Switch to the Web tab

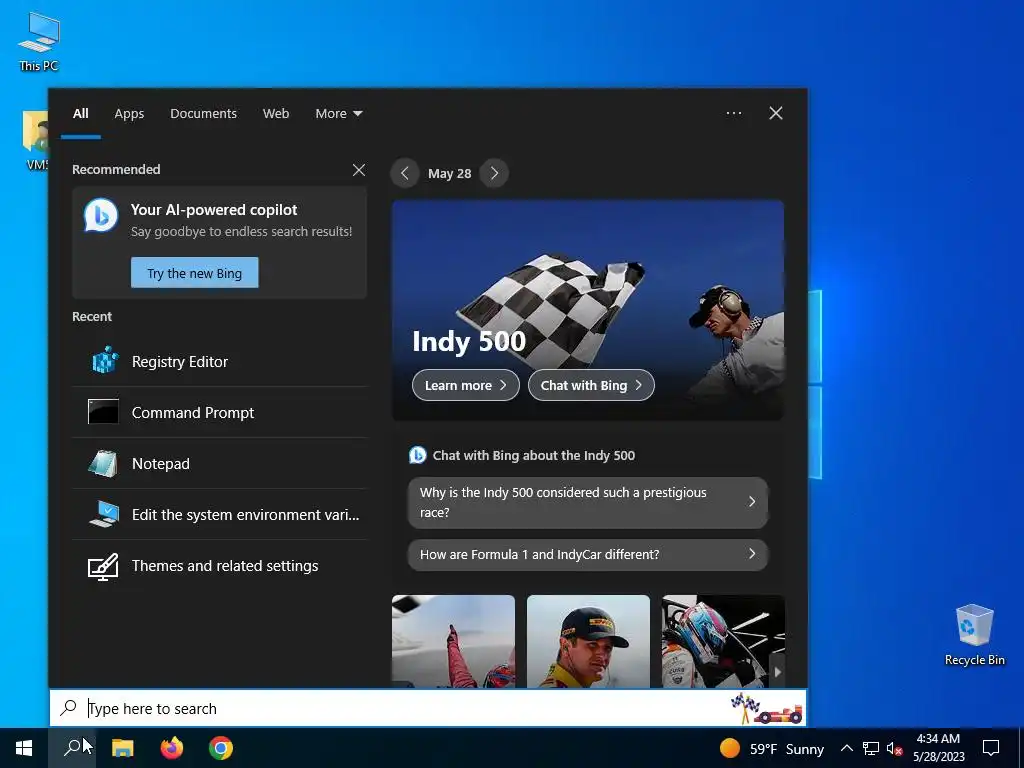pyautogui.click(x=276, y=114)
